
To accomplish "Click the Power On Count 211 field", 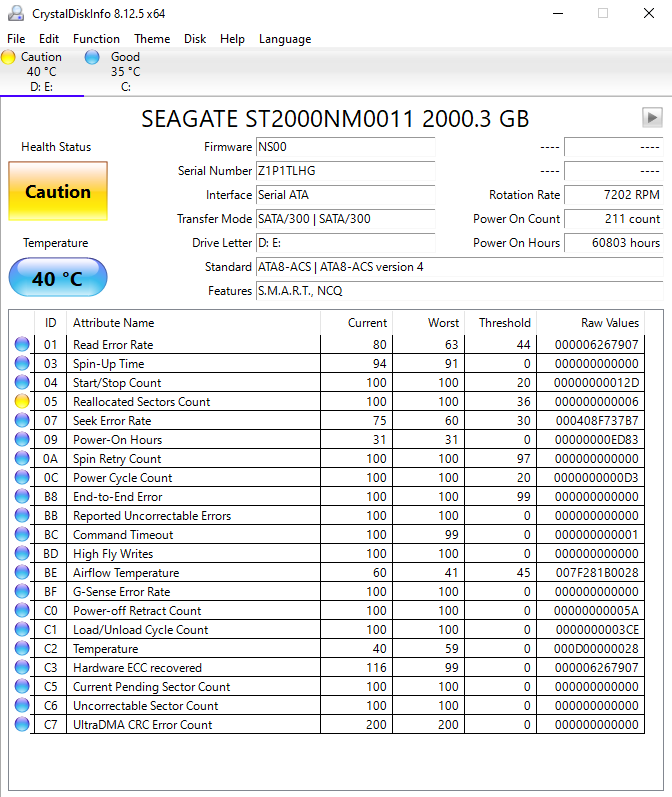I will point(614,219).
